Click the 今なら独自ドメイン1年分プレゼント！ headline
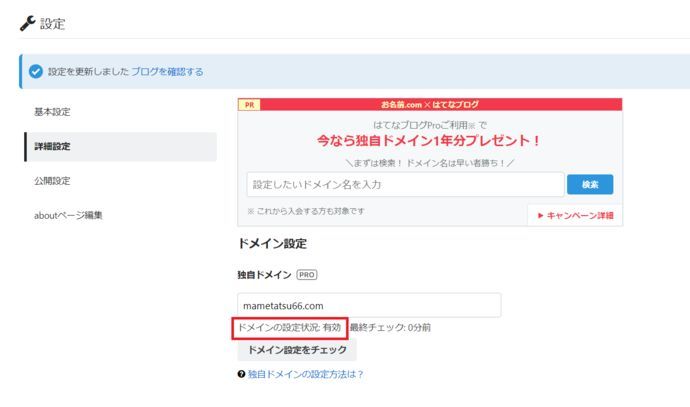This screenshot has height=407, width=690. 428,141
